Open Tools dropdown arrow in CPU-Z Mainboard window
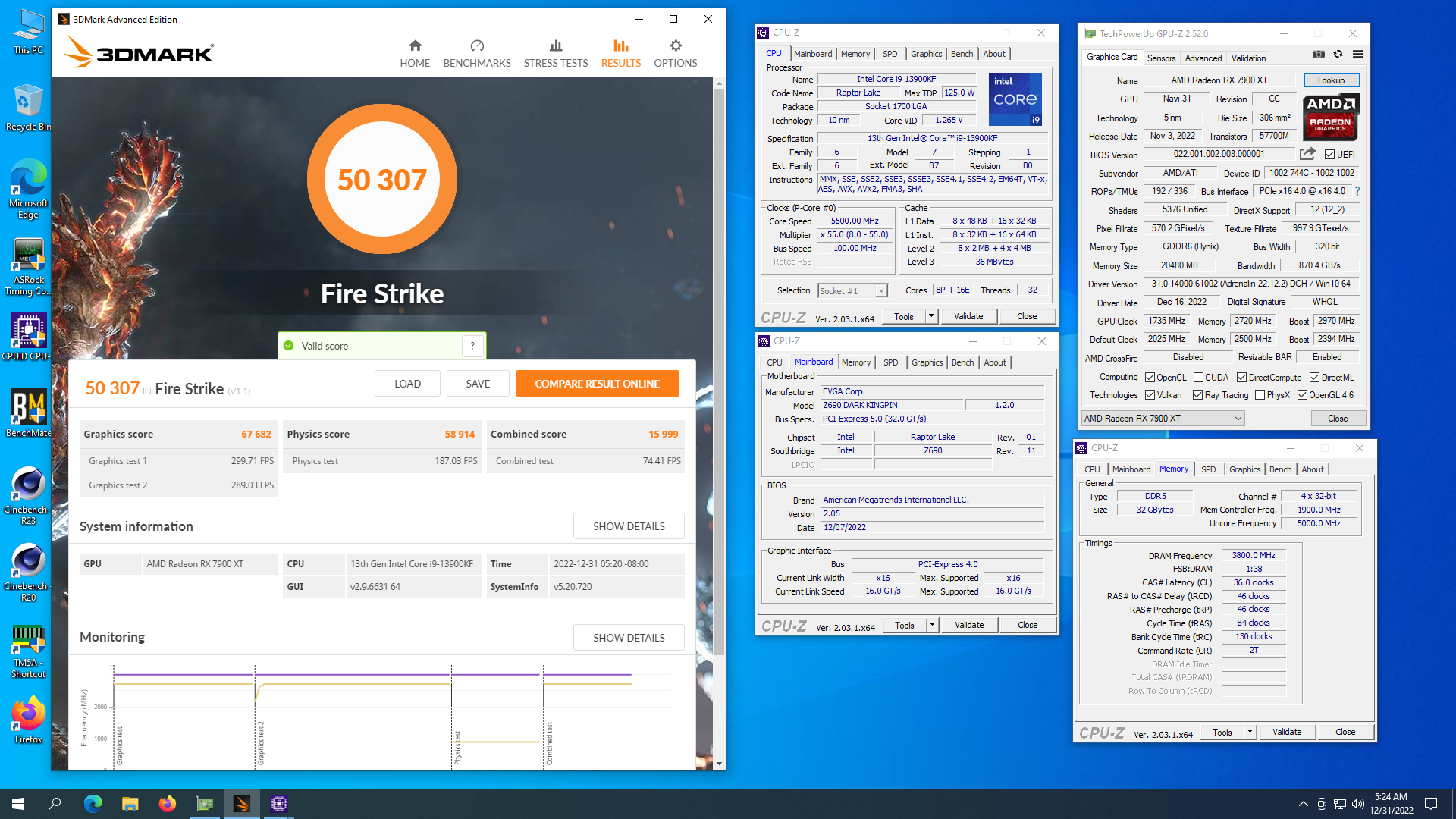1456x819 pixels. (932, 625)
